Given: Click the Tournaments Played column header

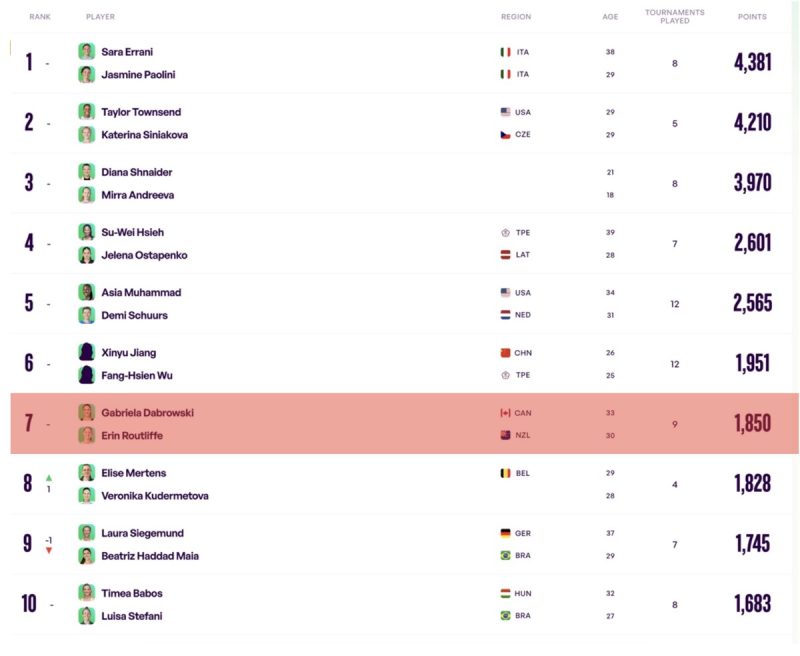Looking at the screenshot, I should pos(674,16).
